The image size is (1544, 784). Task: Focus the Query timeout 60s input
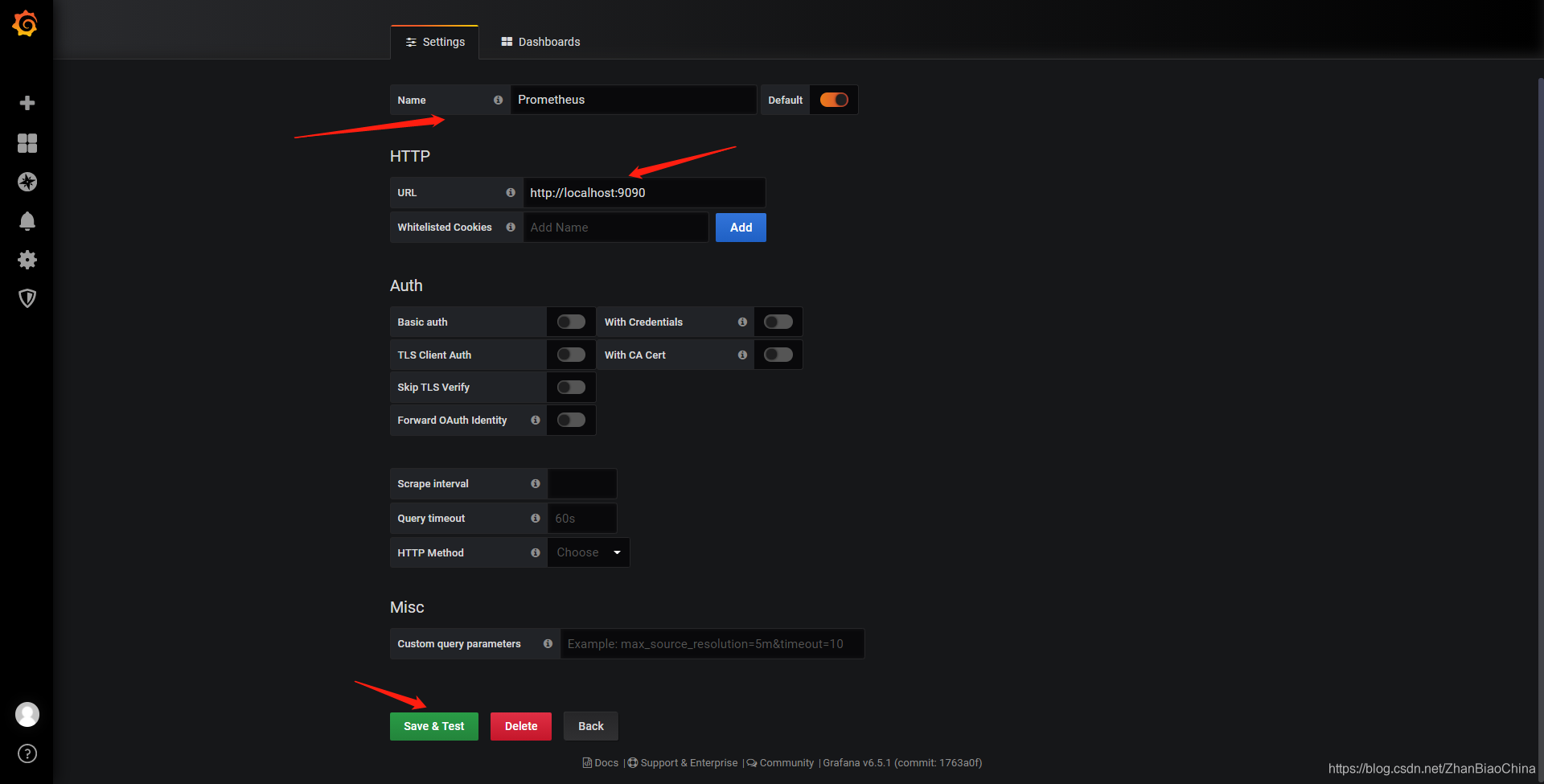pos(582,518)
